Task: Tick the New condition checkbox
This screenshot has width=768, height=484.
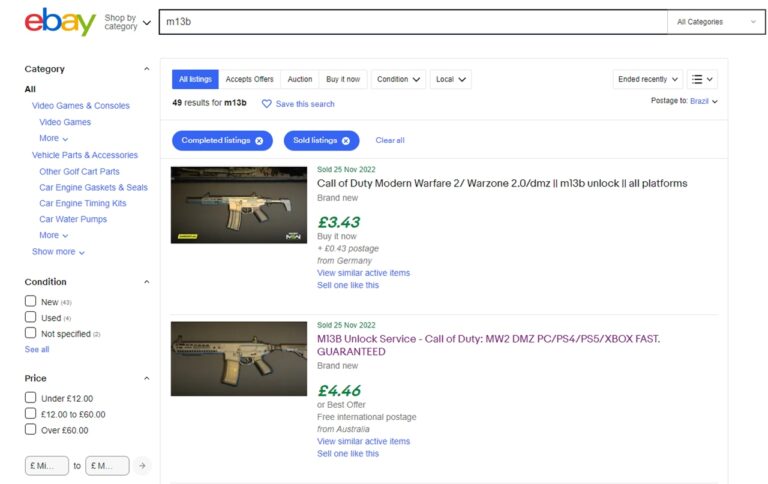Action: tap(30, 301)
